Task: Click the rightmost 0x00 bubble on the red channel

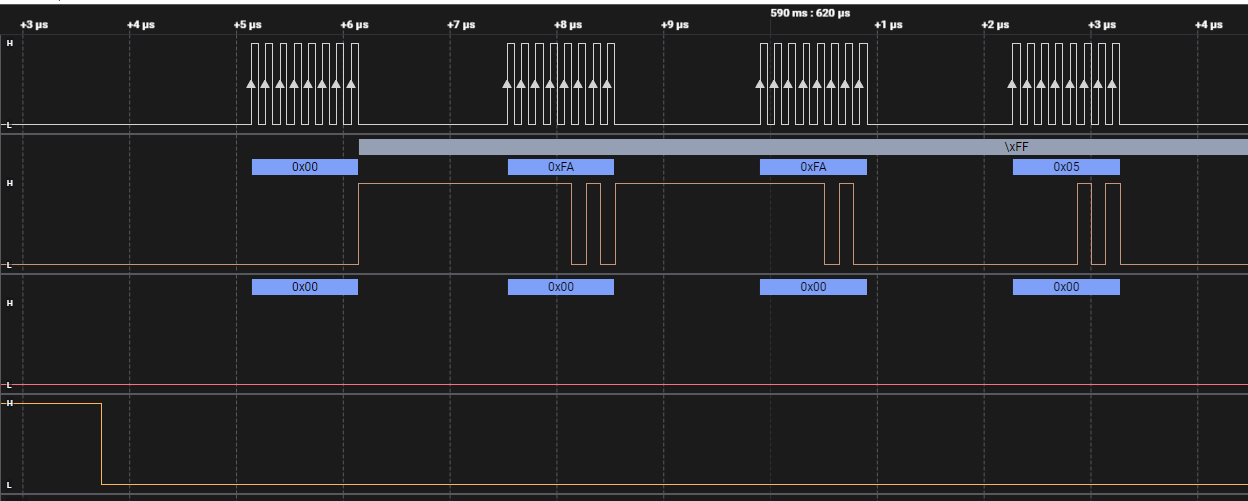Action: (1066, 287)
